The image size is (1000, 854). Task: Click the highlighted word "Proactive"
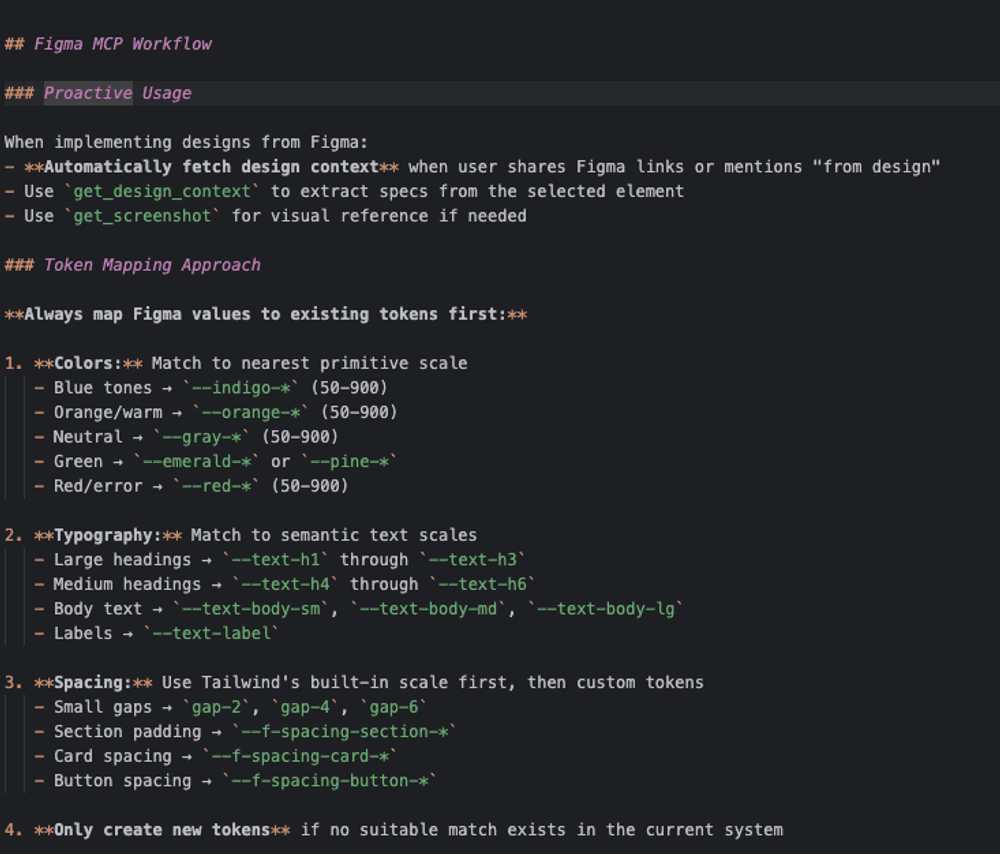tap(88, 93)
